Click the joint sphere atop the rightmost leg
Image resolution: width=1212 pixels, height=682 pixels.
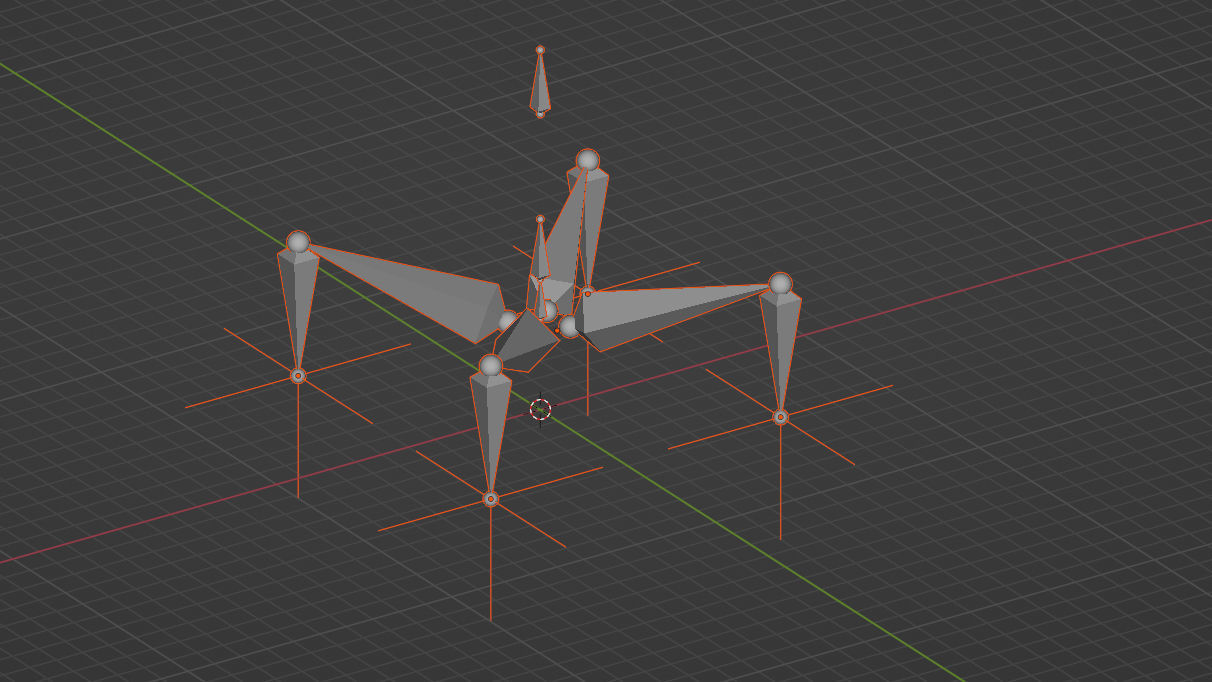(780, 284)
